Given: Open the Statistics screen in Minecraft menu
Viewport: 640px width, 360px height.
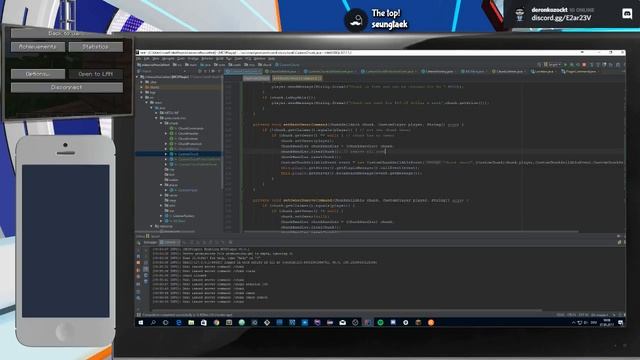Looking at the screenshot, I should point(96,47).
